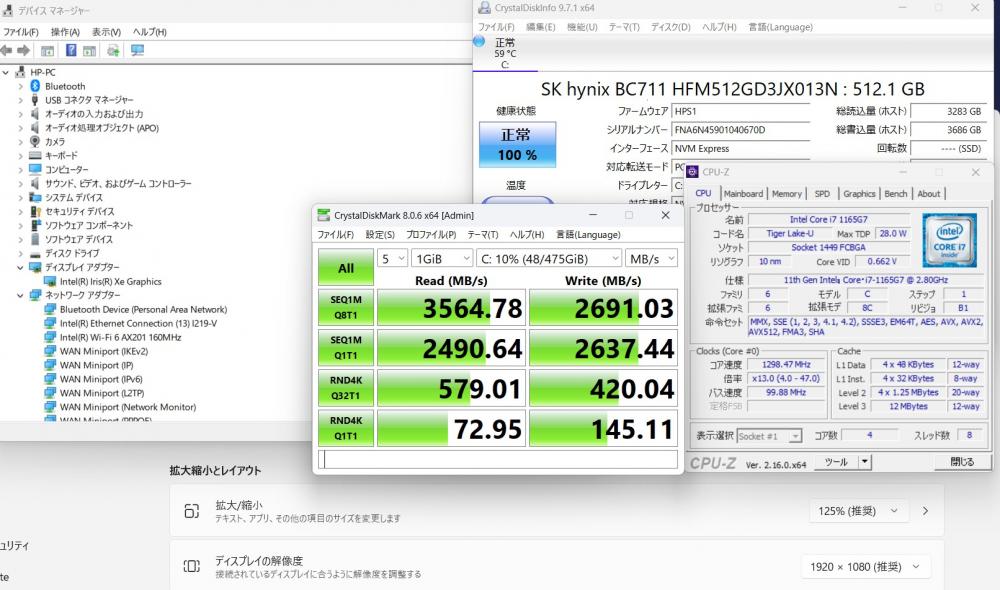Click the Help icon in Device Manager toolbar

72,50
